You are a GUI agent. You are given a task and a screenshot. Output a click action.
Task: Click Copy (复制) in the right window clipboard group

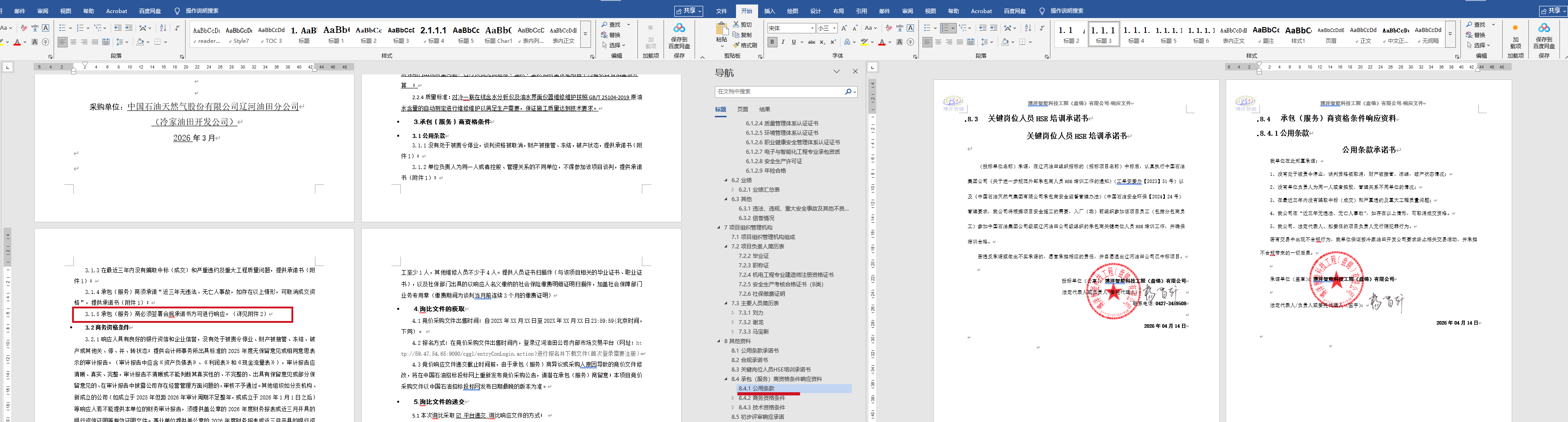[743, 35]
